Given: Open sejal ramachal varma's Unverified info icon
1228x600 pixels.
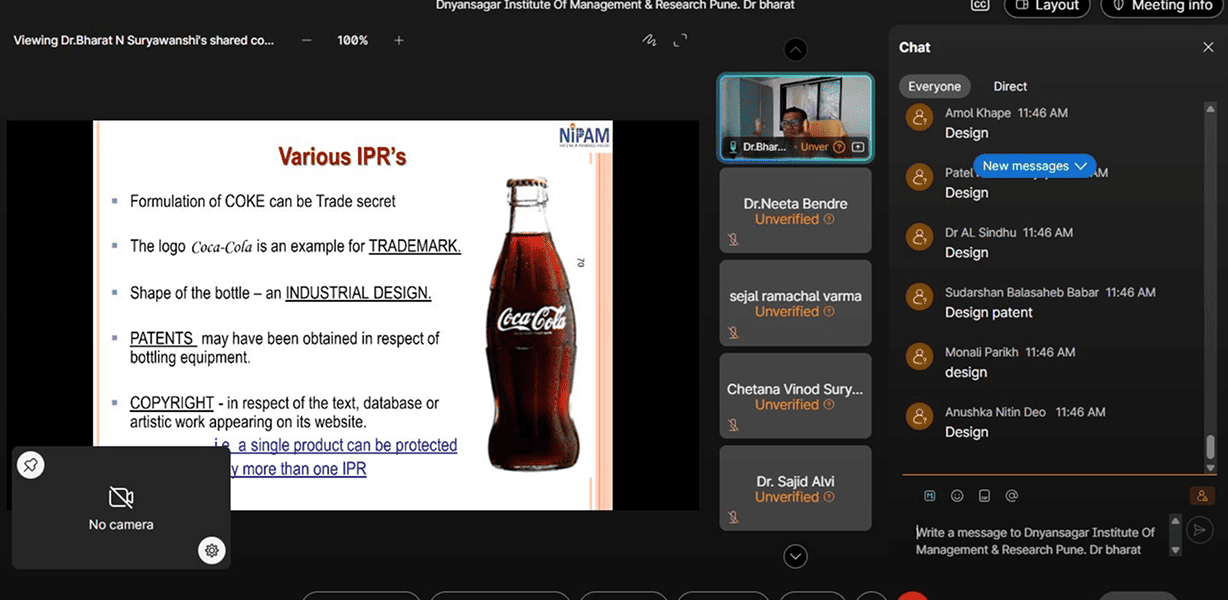Looking at the screenshot, I should point(829,312).
